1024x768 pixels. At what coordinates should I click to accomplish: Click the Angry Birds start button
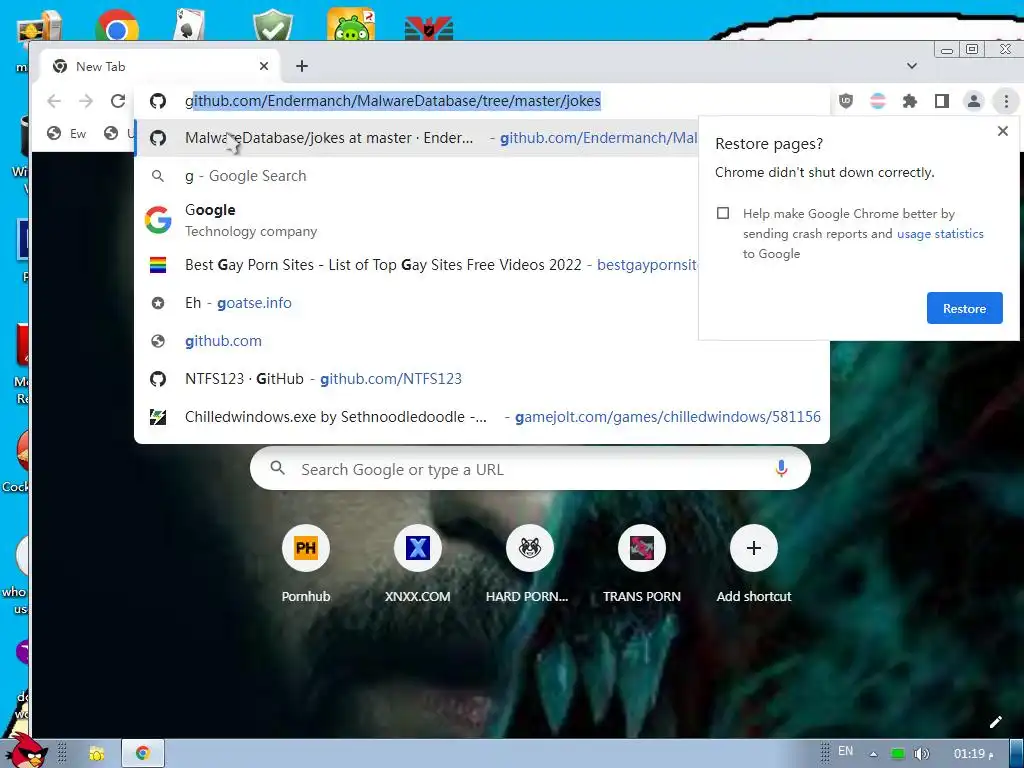pyautogui.click(x=25, y=751)
